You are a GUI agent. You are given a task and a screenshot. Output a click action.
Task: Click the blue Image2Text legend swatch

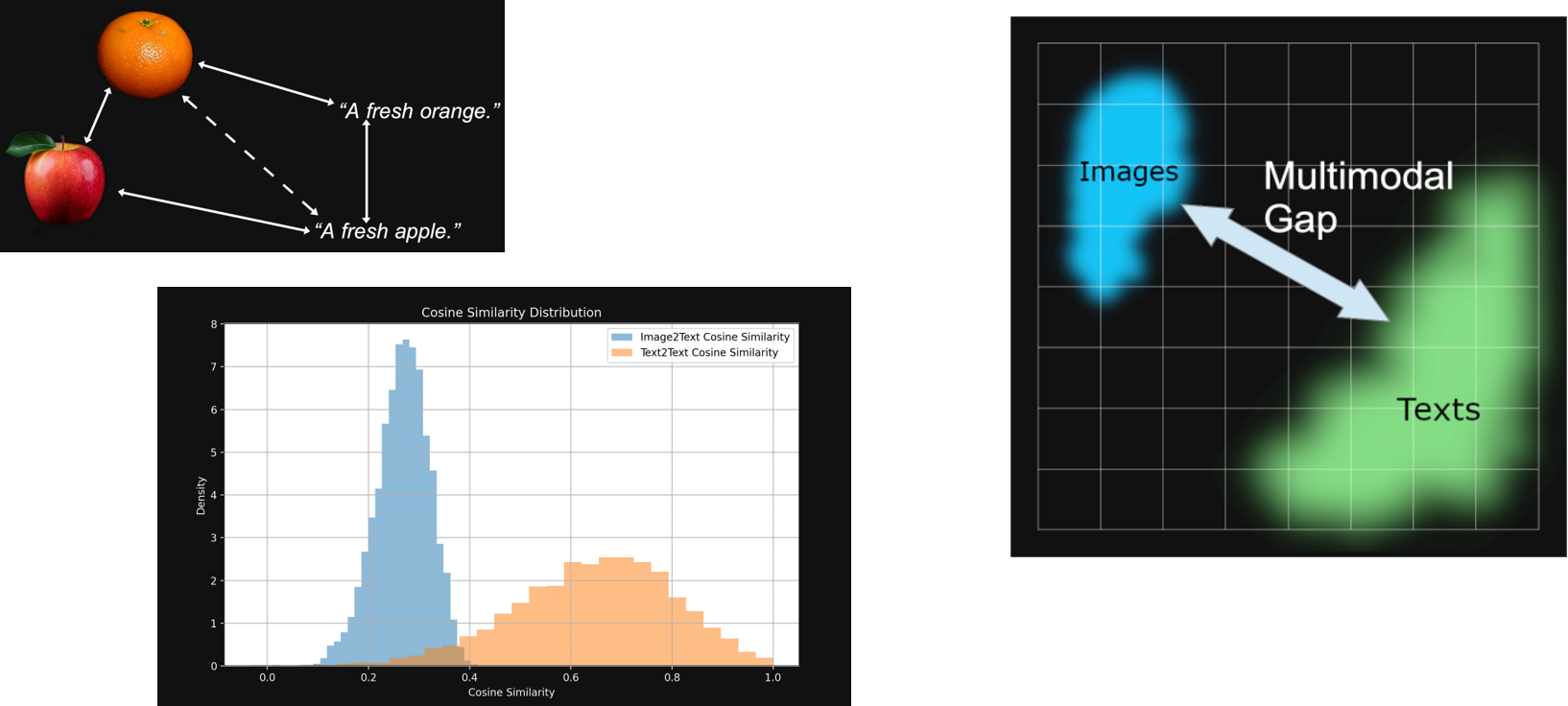tap(622, 338)
